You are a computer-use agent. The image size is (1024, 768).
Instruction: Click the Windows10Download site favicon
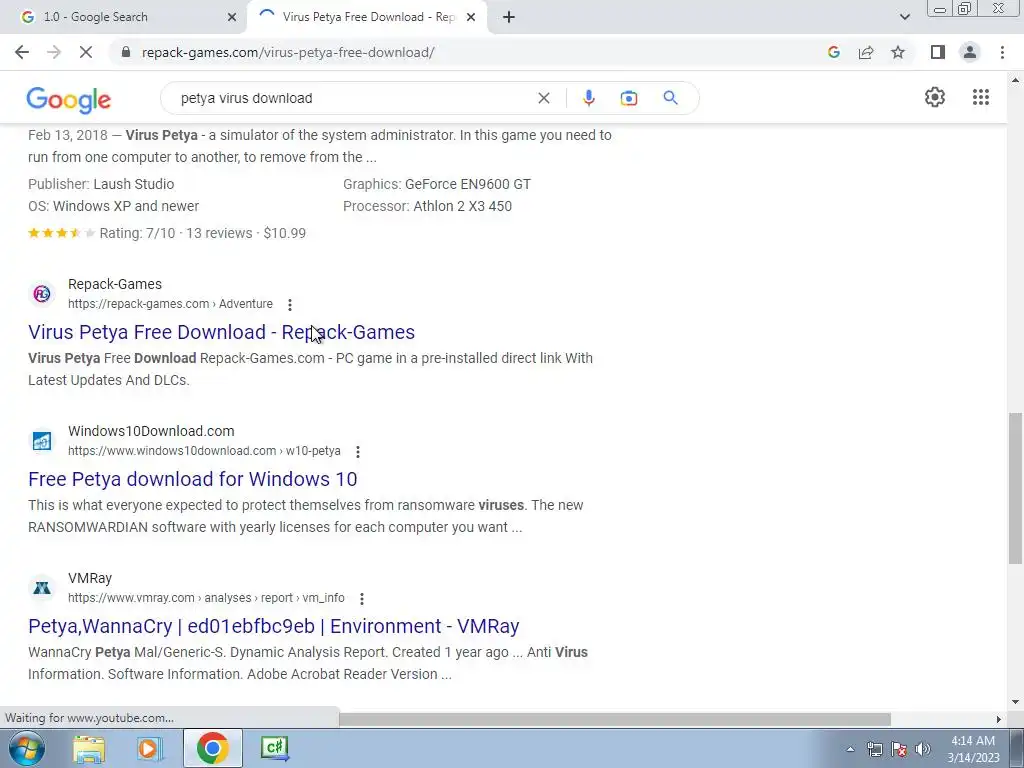[x=42, y=441]
